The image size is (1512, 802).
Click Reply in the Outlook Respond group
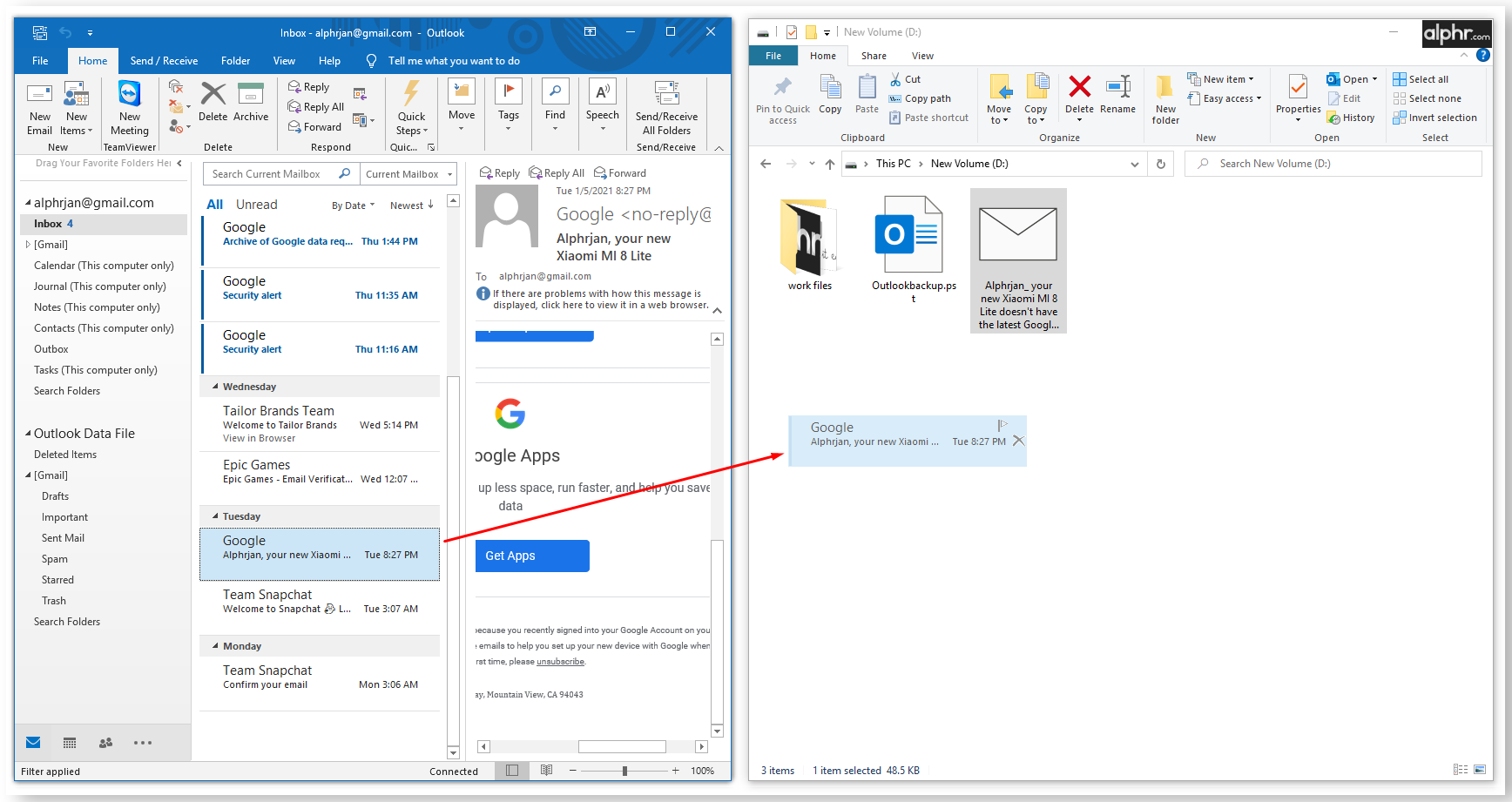(x=309, y=87)
